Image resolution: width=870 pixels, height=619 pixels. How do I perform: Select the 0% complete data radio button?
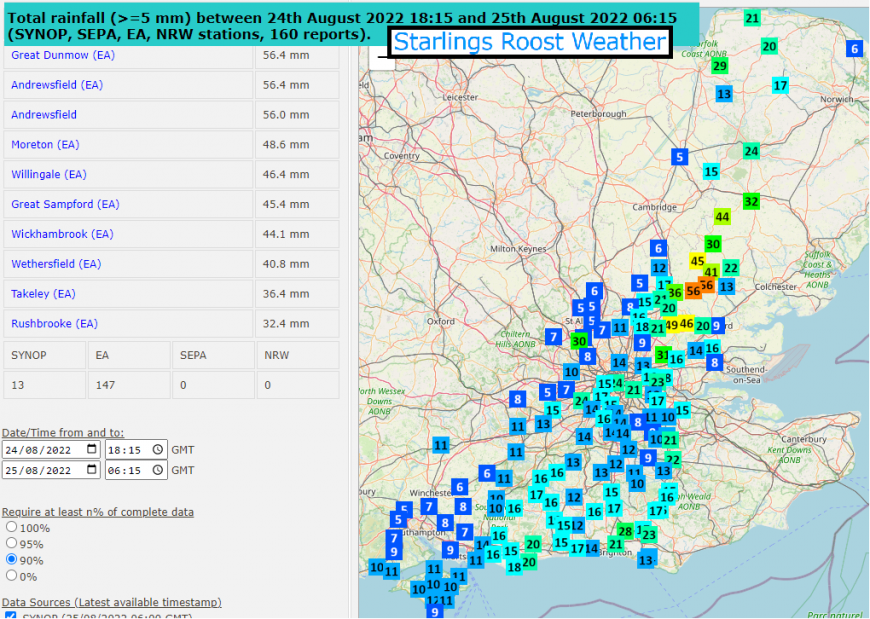[10, 577]
